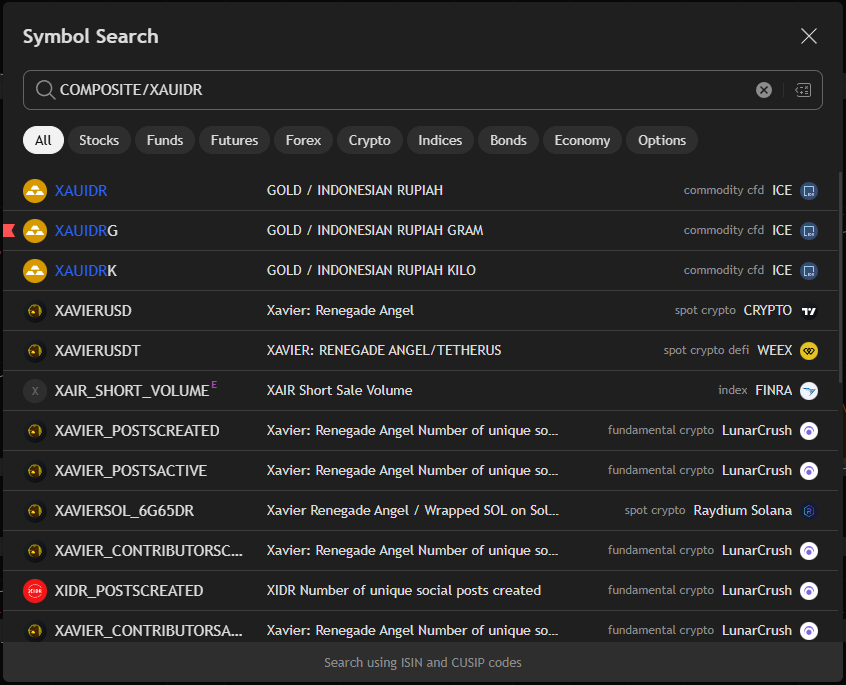Switch to the Forex filter
Screen dimensions: 846x685
303,140
